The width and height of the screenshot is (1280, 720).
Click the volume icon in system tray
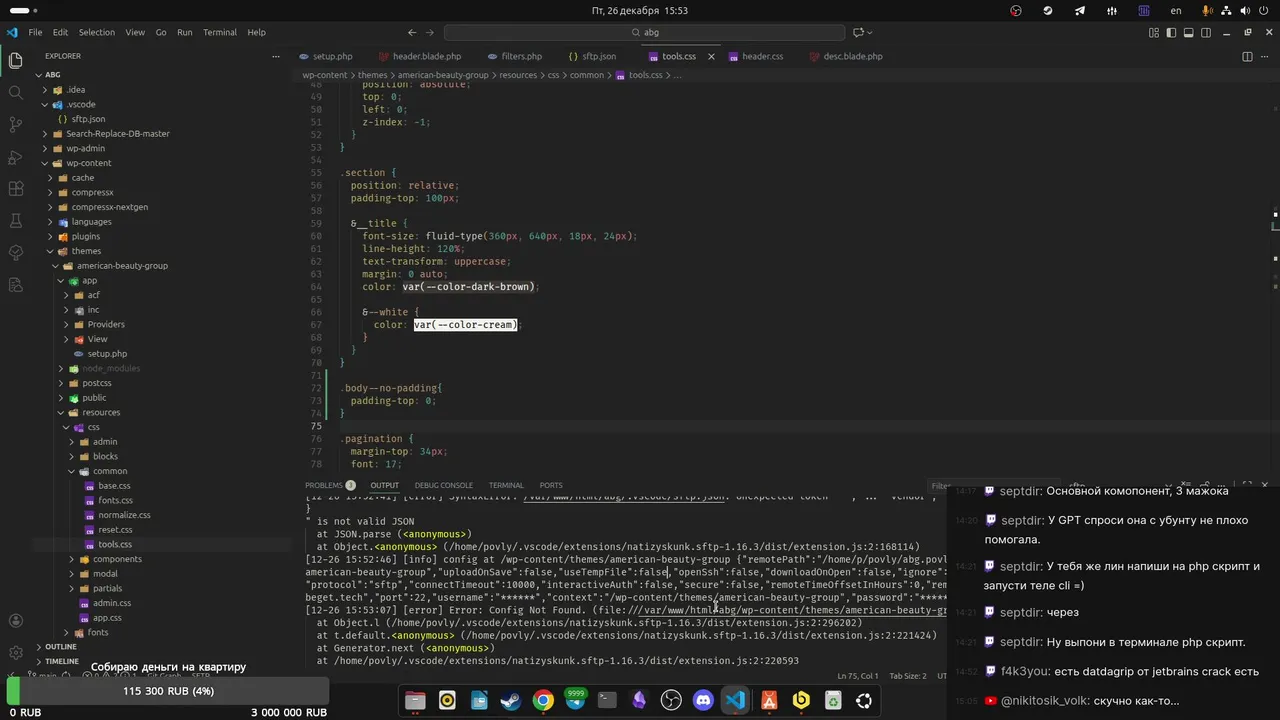(1245, 10)
